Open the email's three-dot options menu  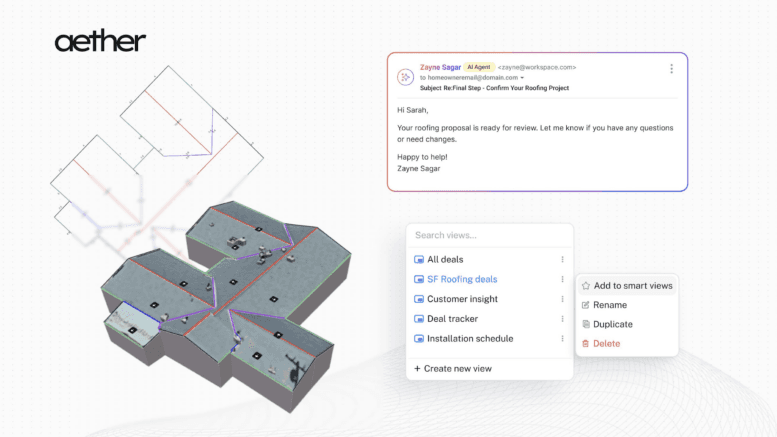pos(671,69)
